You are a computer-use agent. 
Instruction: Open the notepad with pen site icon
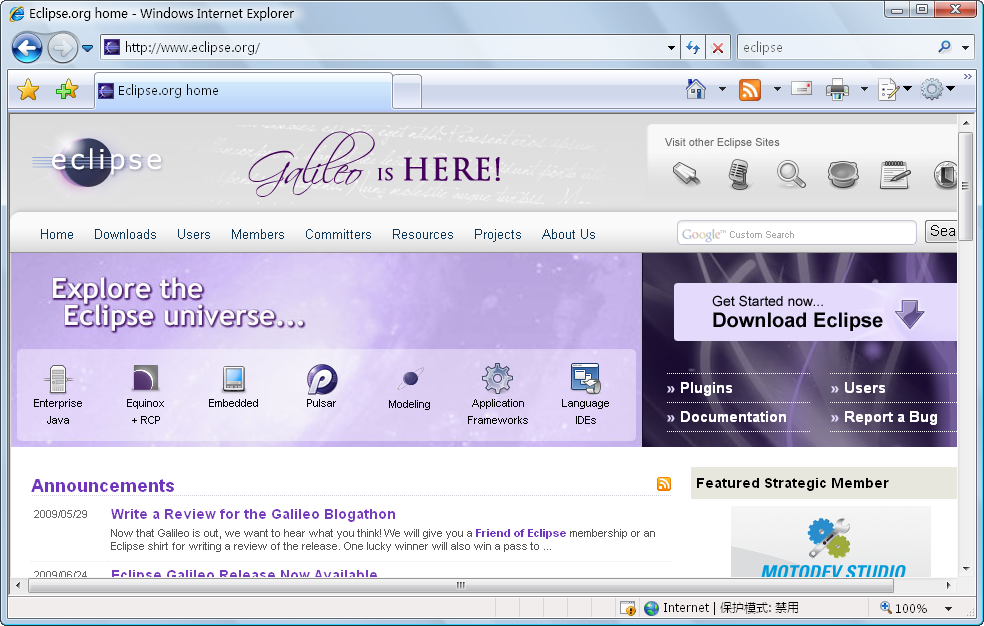pos(895,174)
